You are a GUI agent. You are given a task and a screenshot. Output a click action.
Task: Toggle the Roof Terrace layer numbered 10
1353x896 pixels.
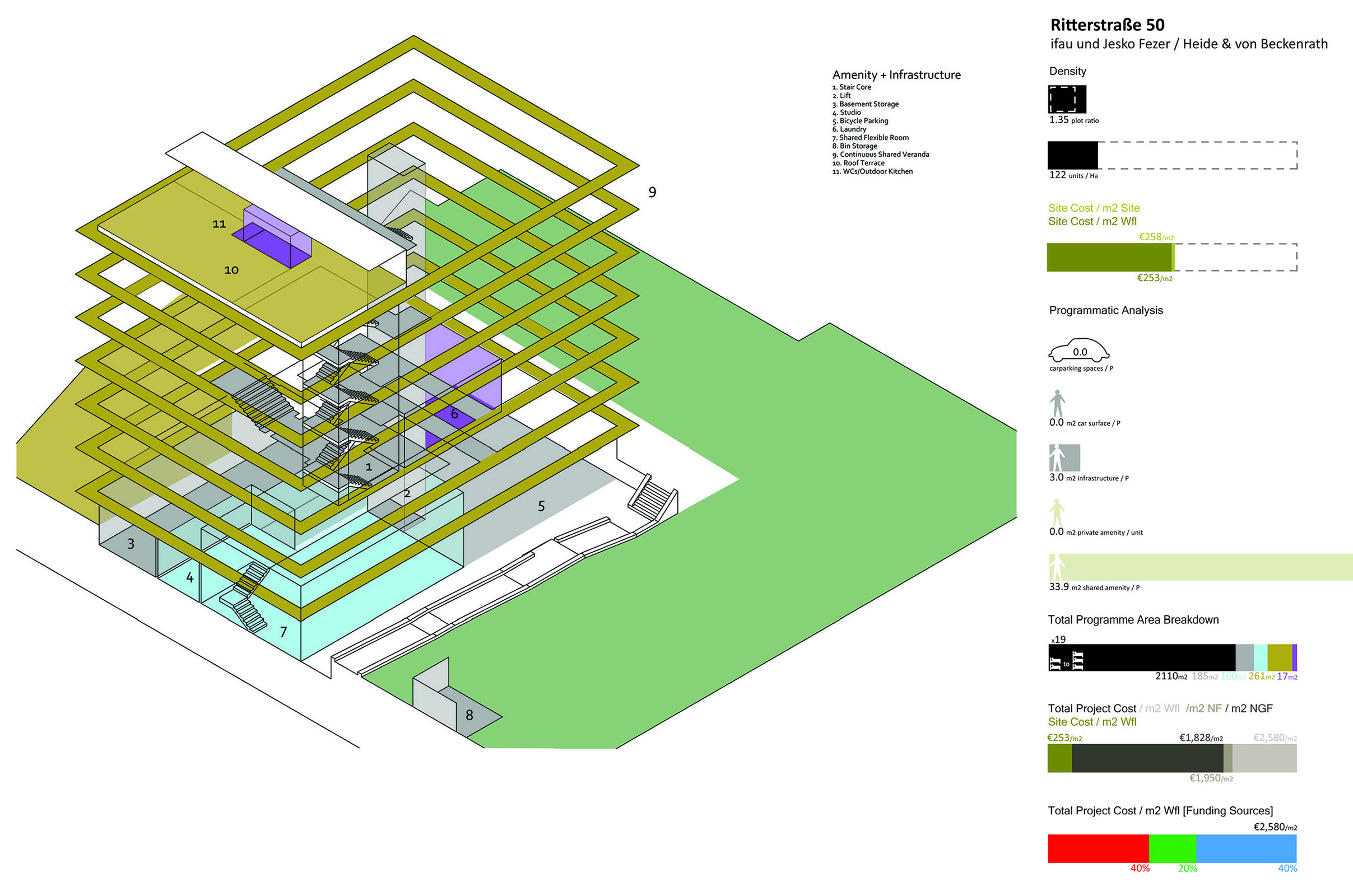click(x=231, y=269)
